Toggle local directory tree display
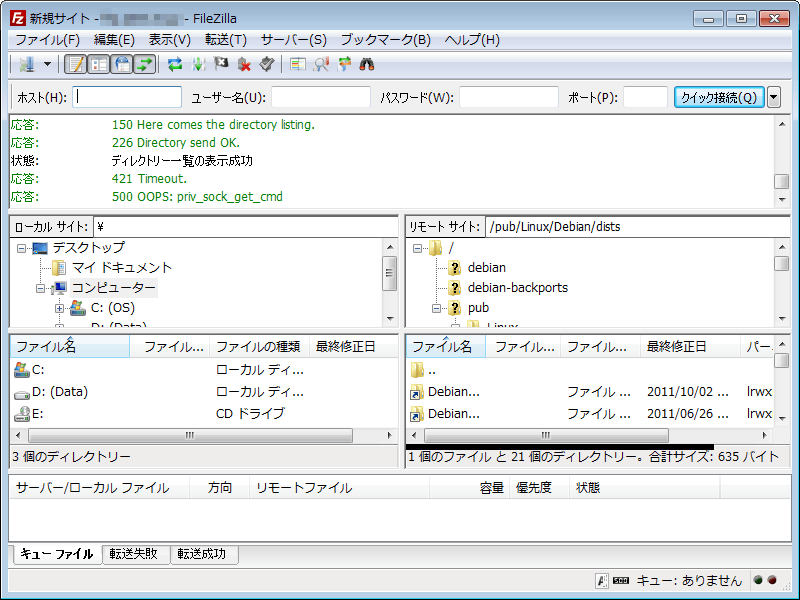 [x=98, y=64]
